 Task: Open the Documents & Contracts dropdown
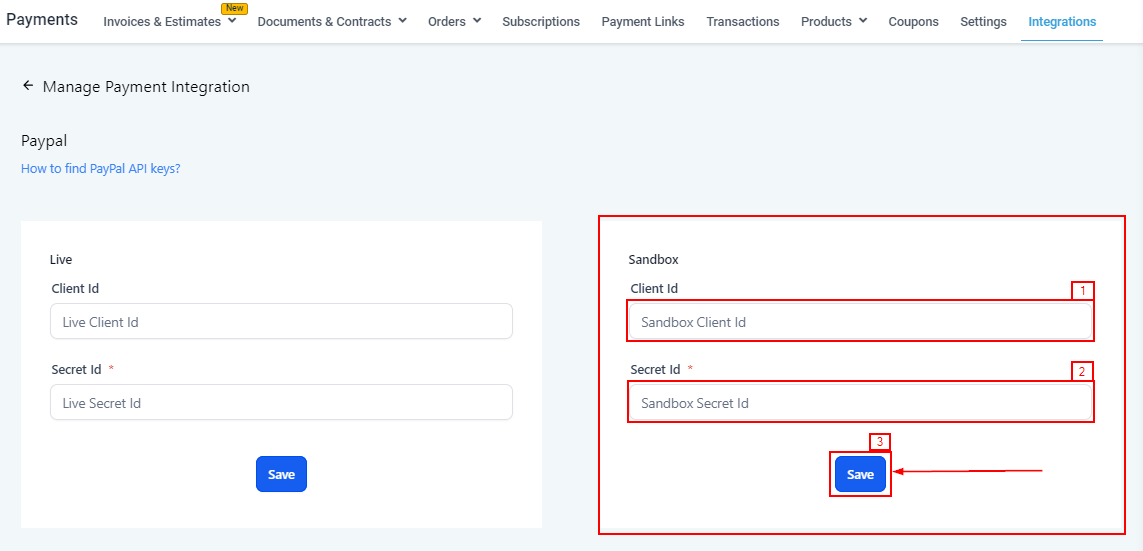point(402,20)
